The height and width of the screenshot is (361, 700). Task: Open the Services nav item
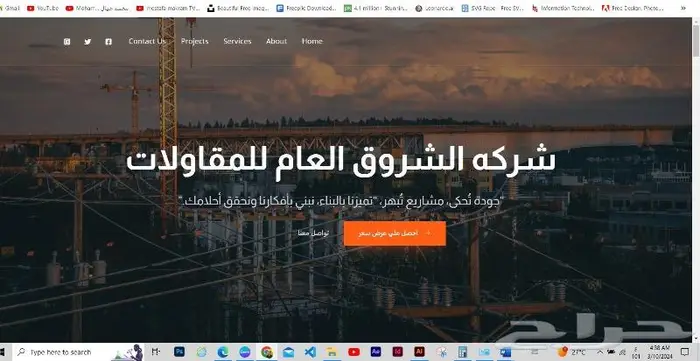pos(237,41)
